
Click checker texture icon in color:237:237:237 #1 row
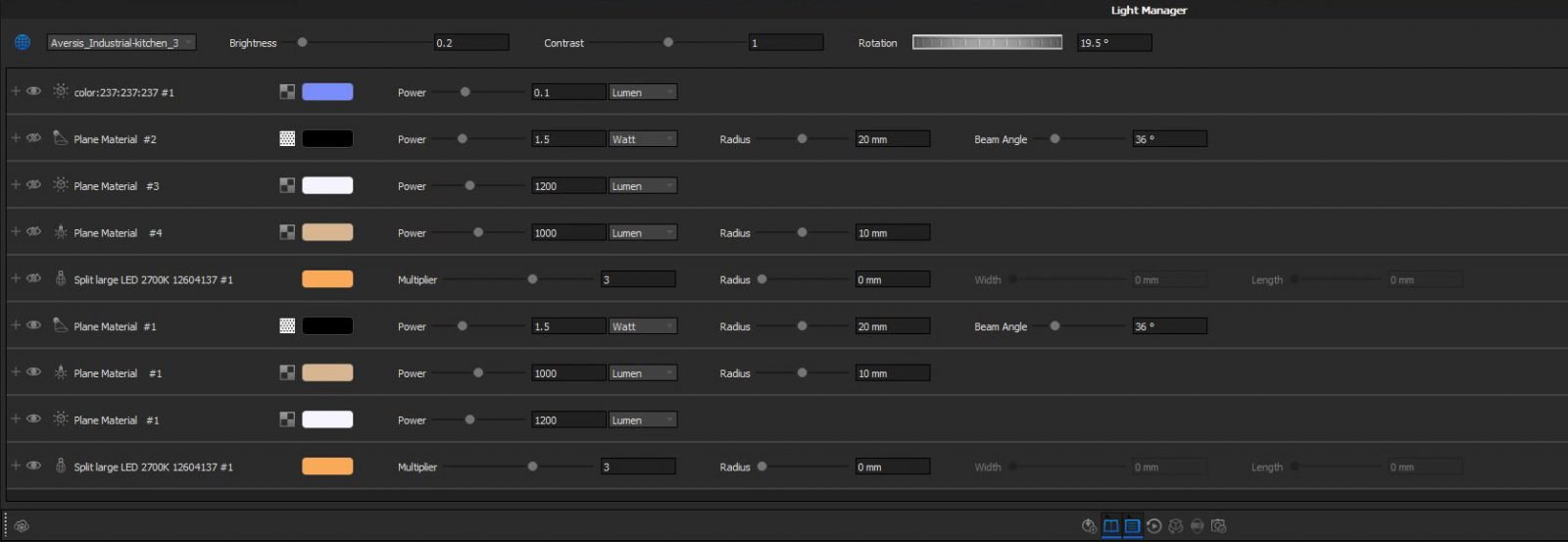287,92
